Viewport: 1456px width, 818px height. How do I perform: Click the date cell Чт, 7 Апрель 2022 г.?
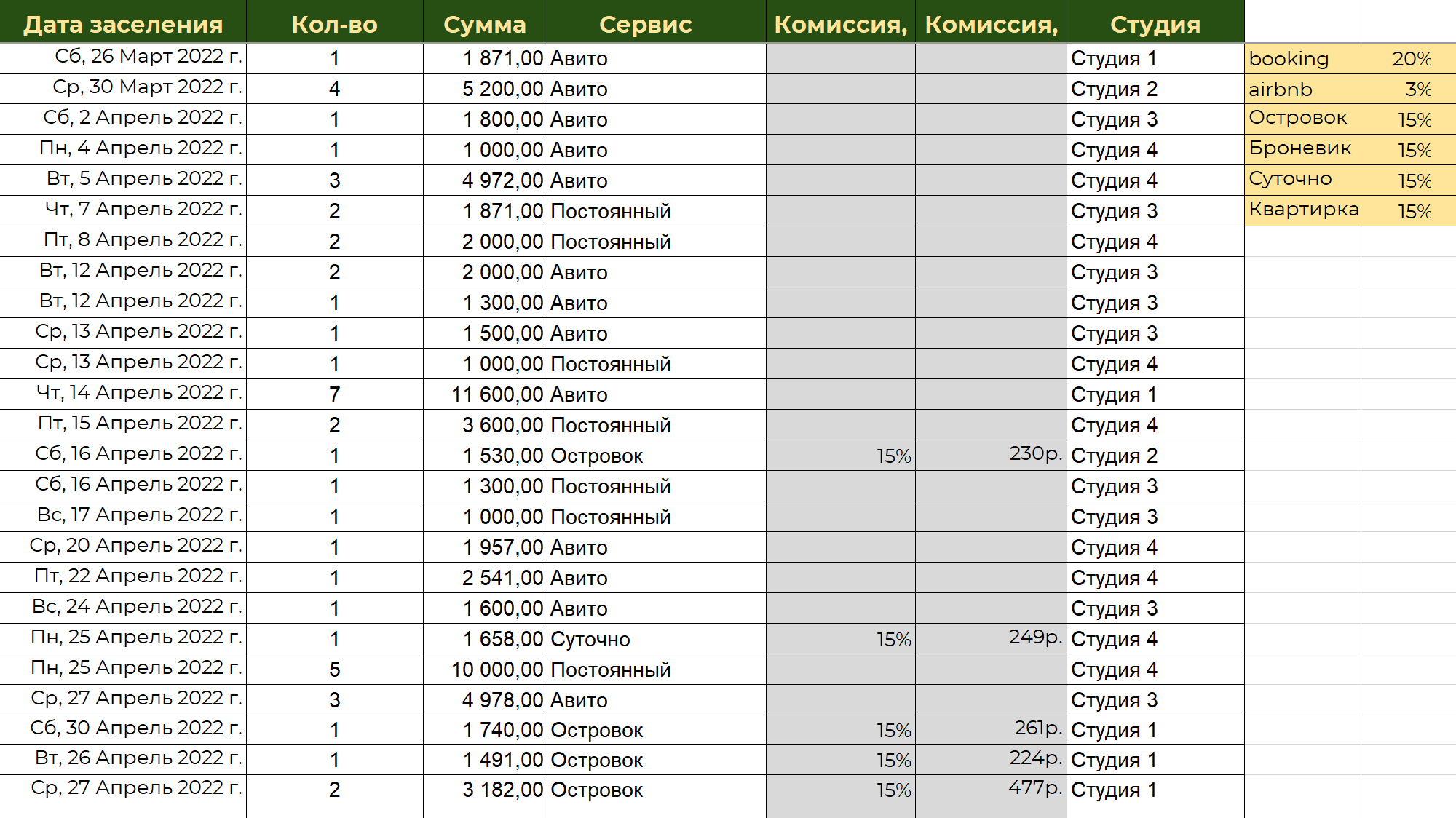[123, 211]
